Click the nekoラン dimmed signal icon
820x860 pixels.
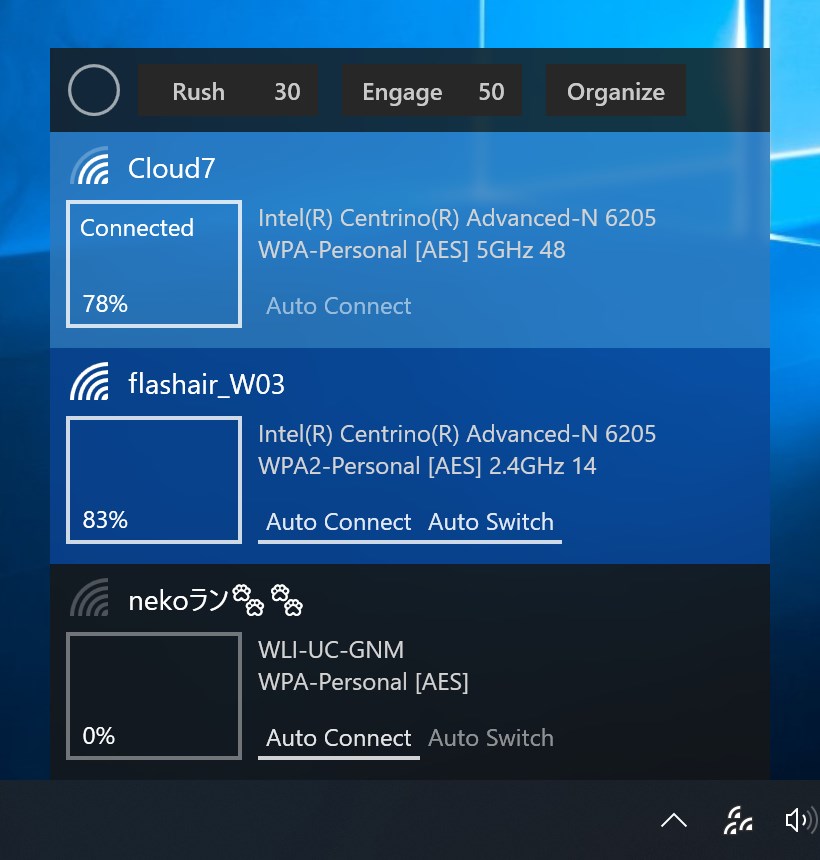(89, 597)
